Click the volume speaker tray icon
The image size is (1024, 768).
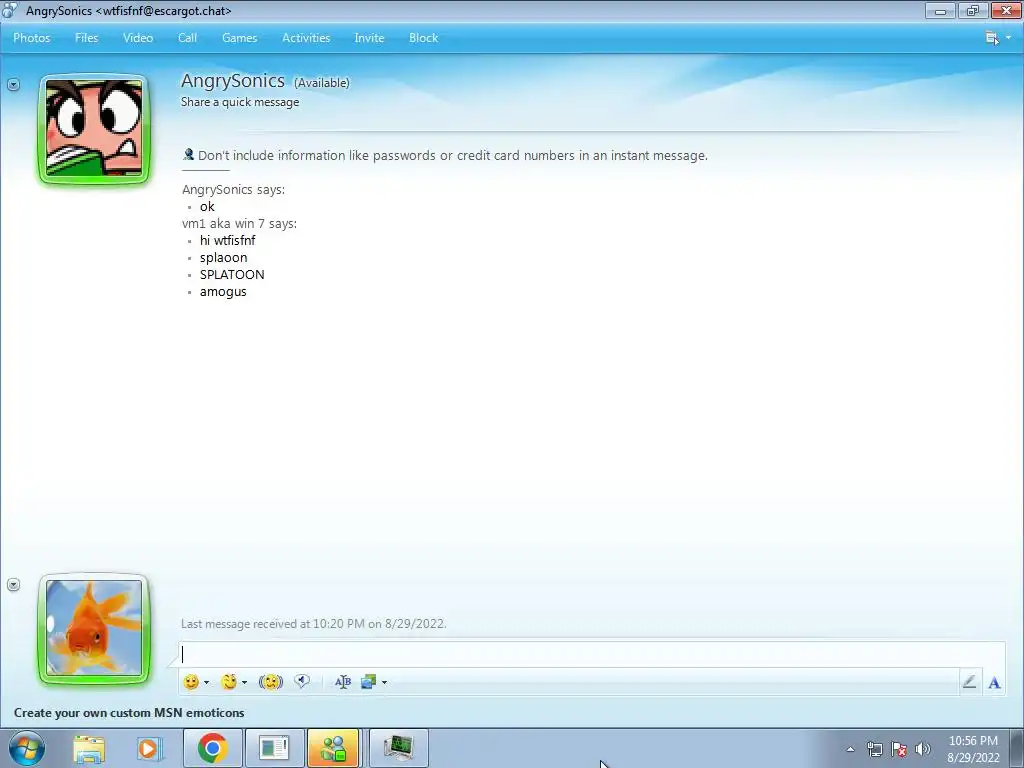pos(923,749)
